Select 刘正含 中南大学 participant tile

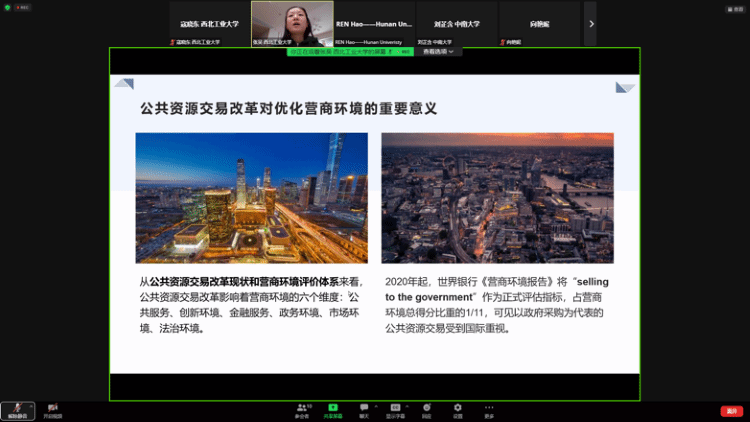(457, 23)
